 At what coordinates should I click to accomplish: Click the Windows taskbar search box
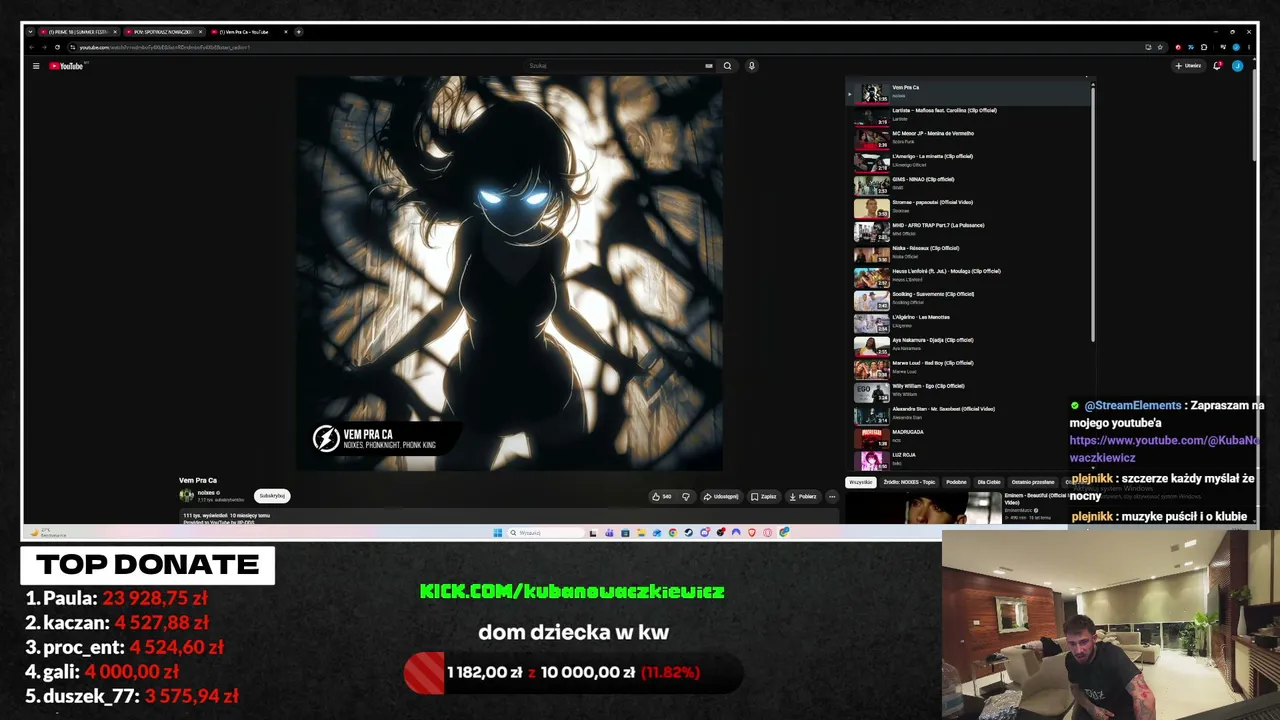tap(546, 532)
